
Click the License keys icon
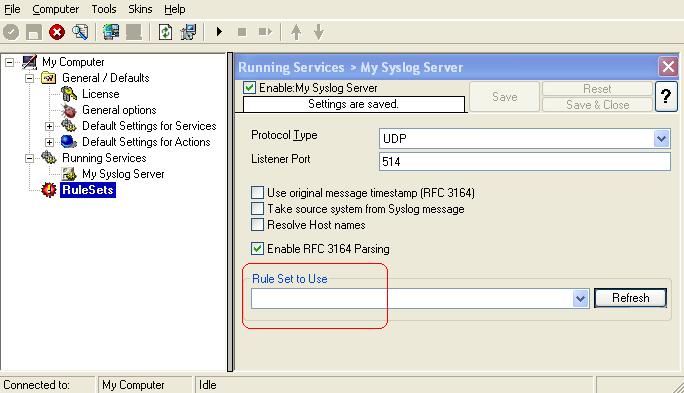pyautogui.click(x=69, y=94)
